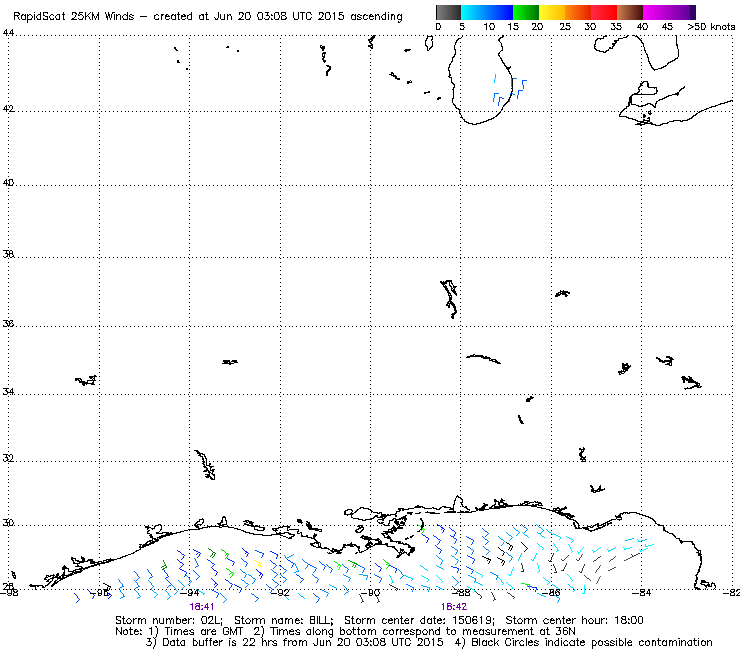
Task: Click 'Storm center date: 150619' text
Action: (x=419, y=620)
